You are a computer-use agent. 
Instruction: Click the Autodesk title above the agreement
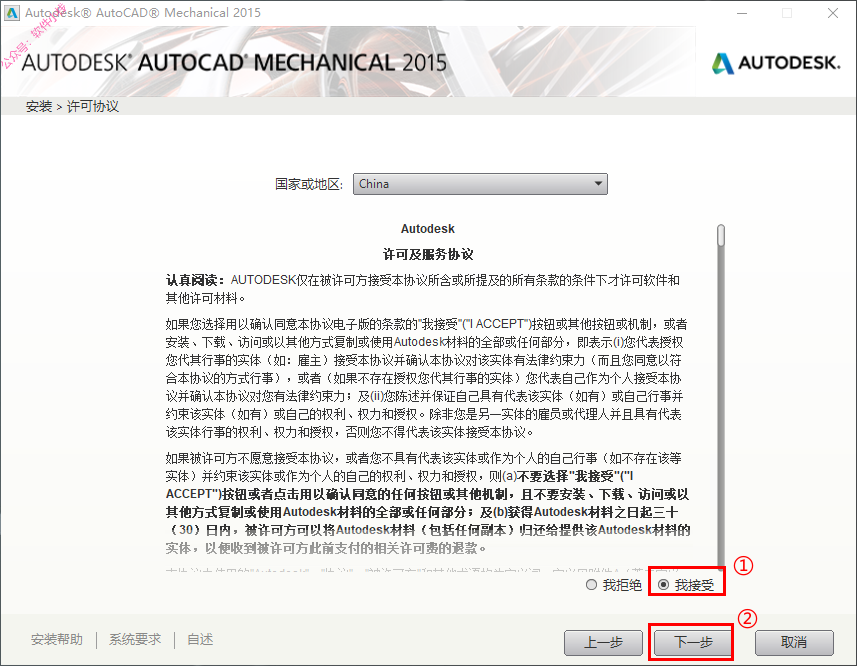pos(427,229)
